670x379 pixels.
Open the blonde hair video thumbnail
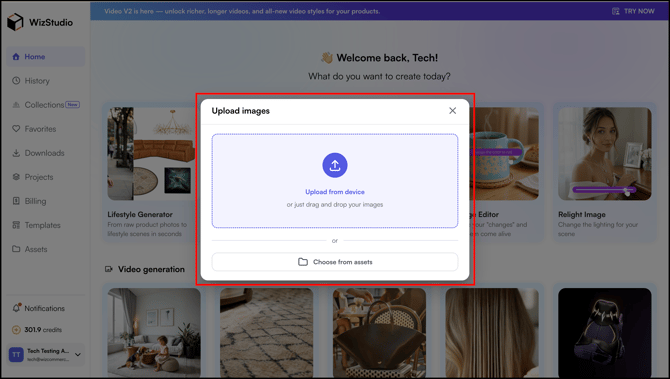pyautogui.click(x=492, y=332)
